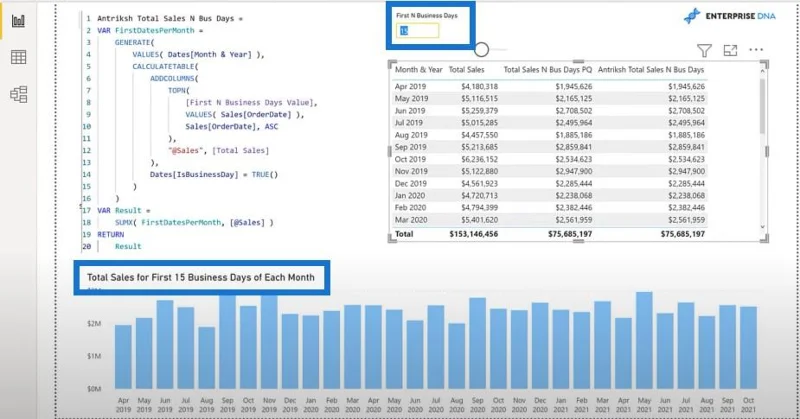Click the Total row label
The width and height of the screenshot is (800, 419).
click(x=404, y=234)
